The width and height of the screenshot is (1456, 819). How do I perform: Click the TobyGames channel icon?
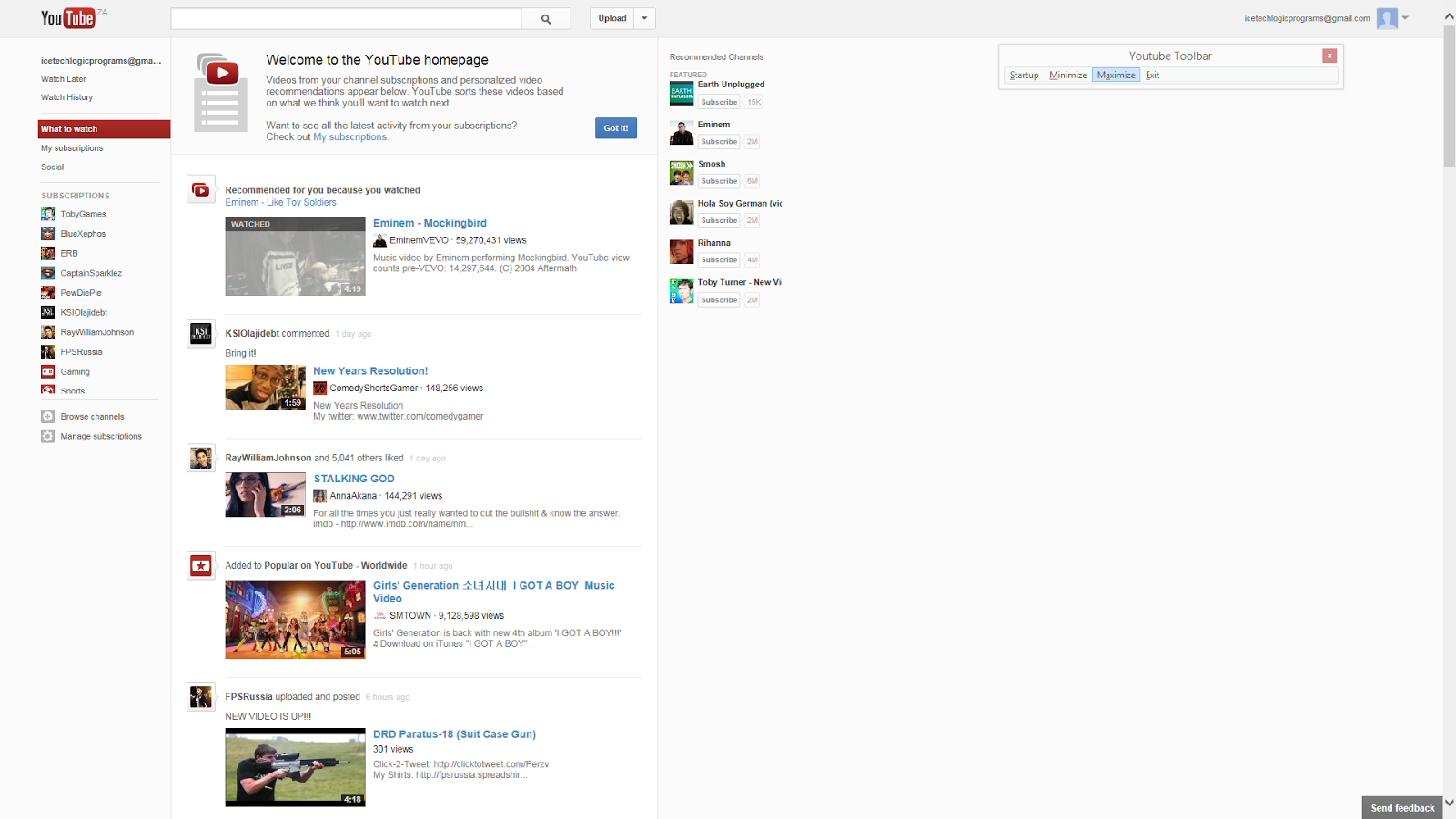coord(47,213)
